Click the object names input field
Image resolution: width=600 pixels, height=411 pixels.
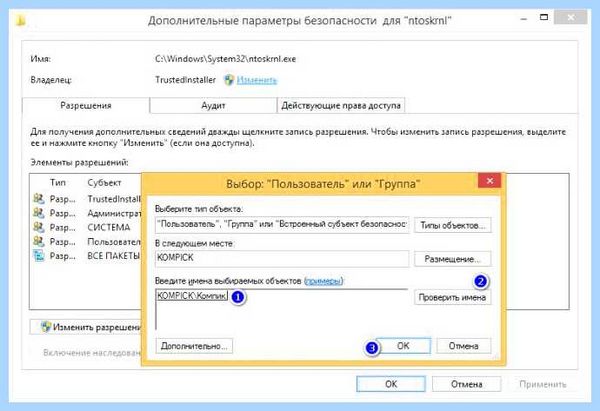pos(282,310)
